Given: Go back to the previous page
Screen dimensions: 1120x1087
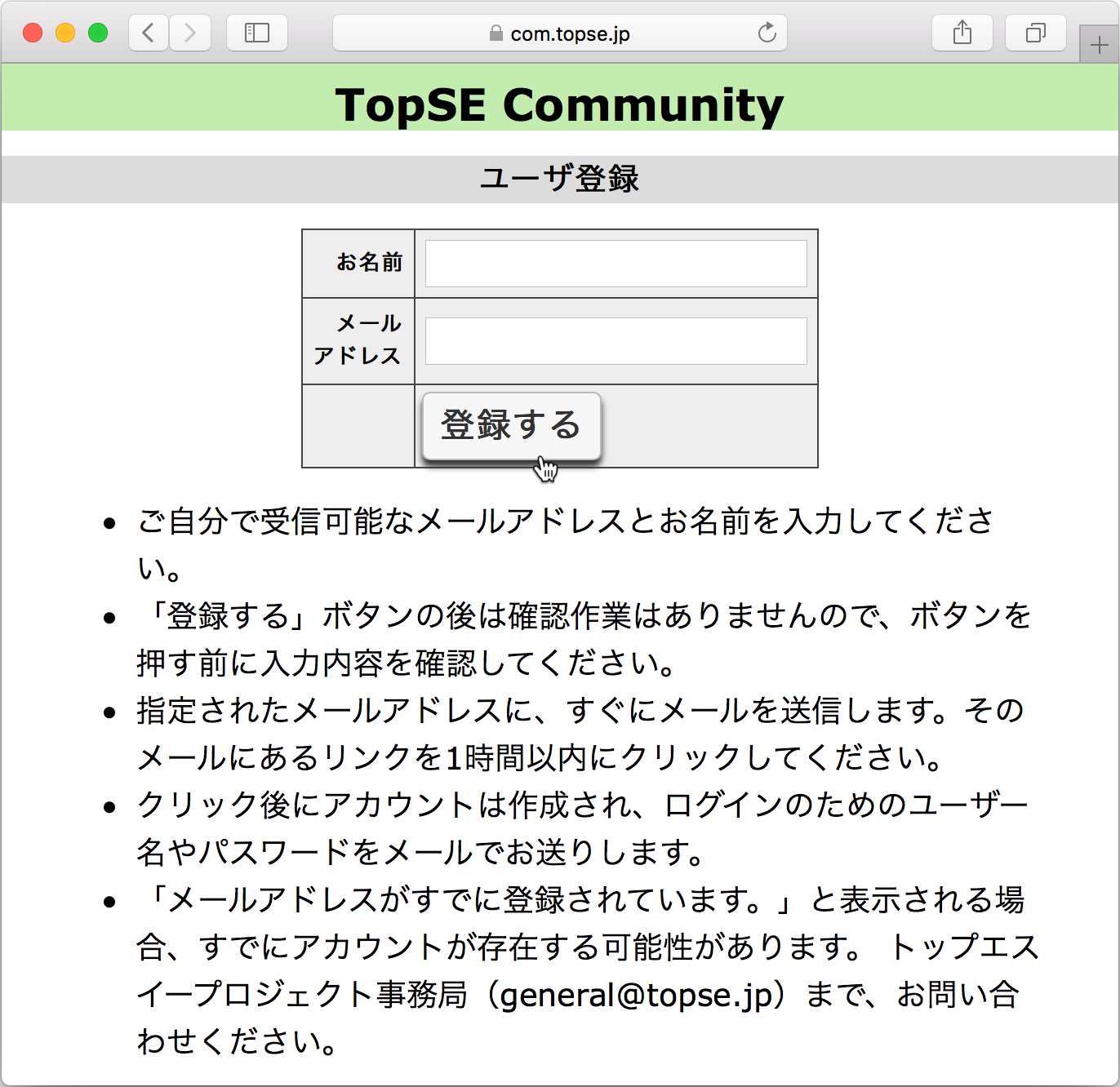Looking at the screenshot, I should 149,33.
